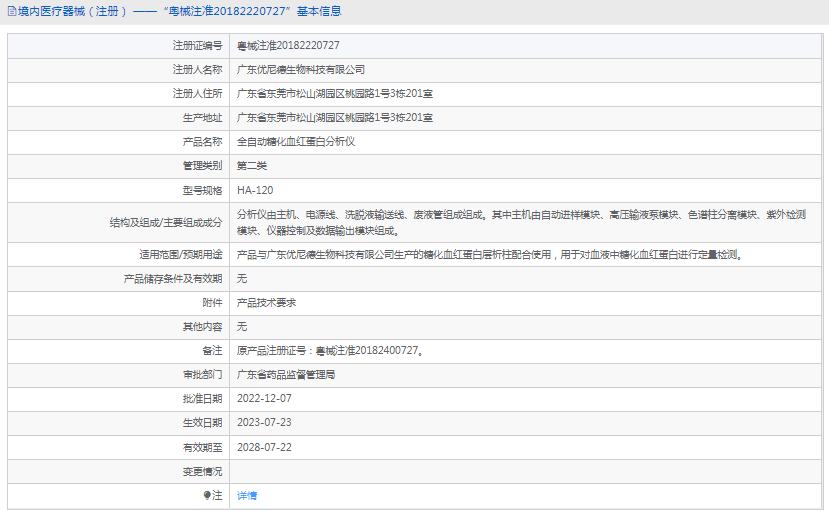
Task: Select product name 全自动糖化血红蛋白分析仪
Action: (x=296, y=142)
